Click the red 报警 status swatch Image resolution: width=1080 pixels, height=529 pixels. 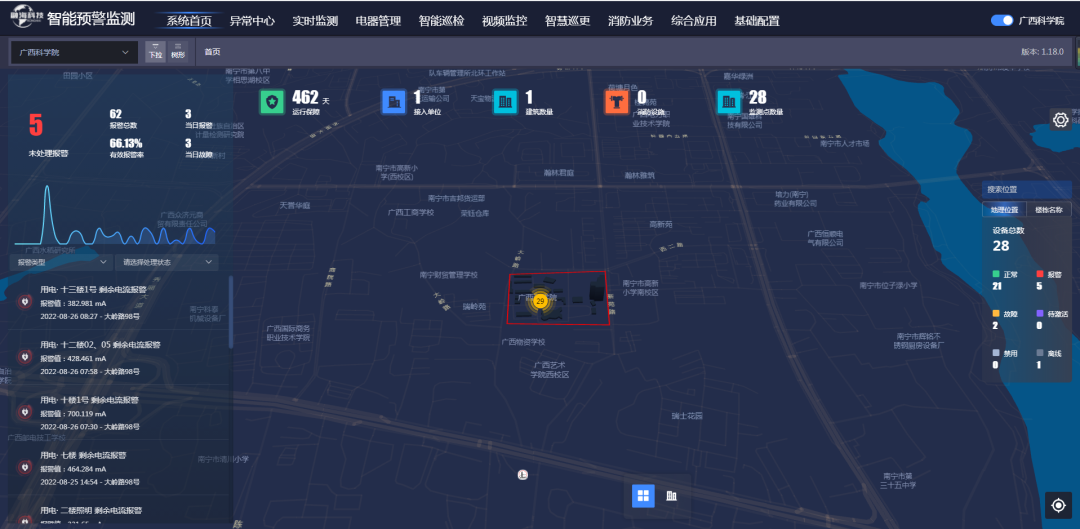[x=1040, y=274]
